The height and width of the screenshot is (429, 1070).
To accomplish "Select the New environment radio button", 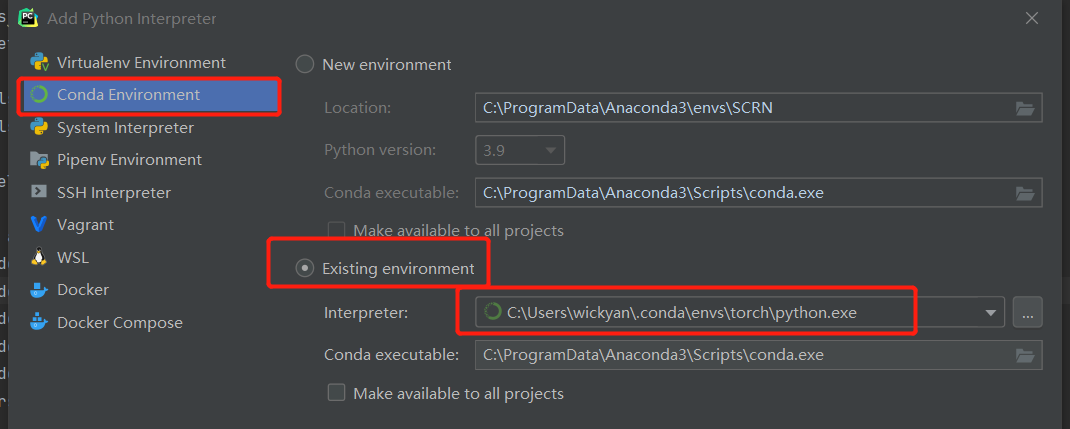I will point(305,65).
